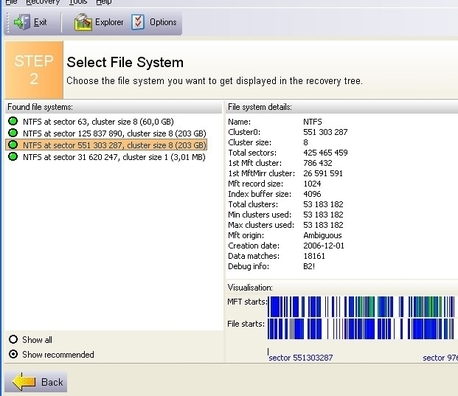Click green status dot for NTFS sector 63
Viewport: 458px width, 396px height.
tap(13, 121)
